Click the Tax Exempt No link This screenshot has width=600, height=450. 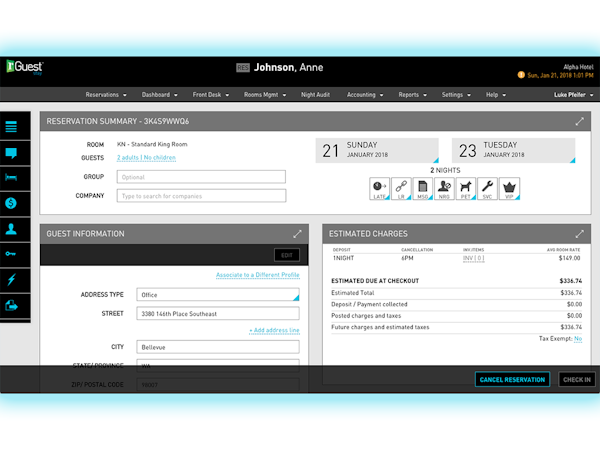pyautogui.click(x=578, y=339)
